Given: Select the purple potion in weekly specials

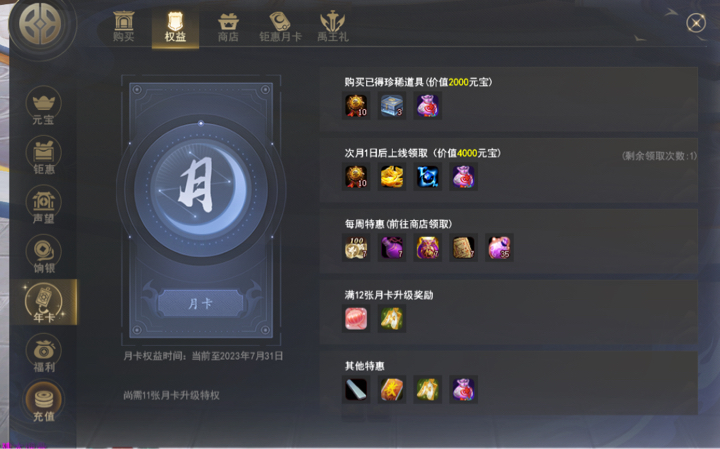Looking at the screenshot, I should (x=392, y=248).
